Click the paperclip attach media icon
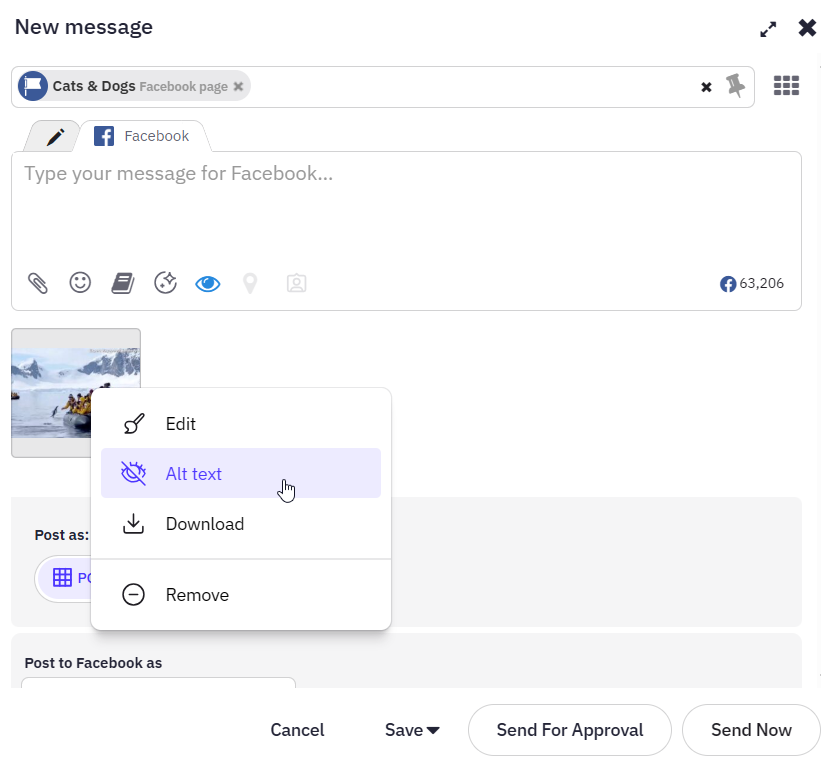 click(x=37, y=283)
